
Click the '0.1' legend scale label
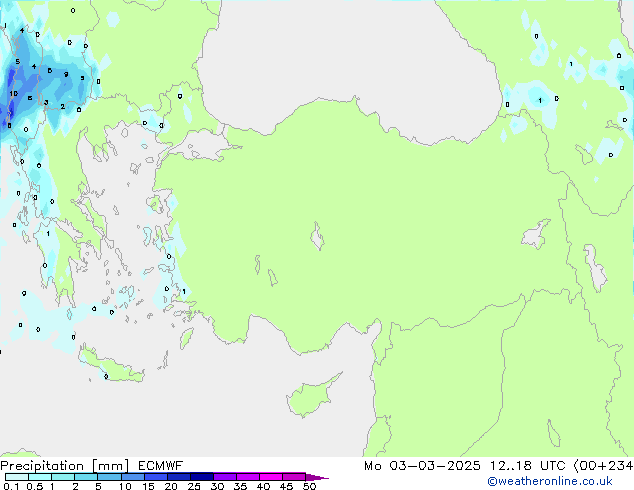11,486
